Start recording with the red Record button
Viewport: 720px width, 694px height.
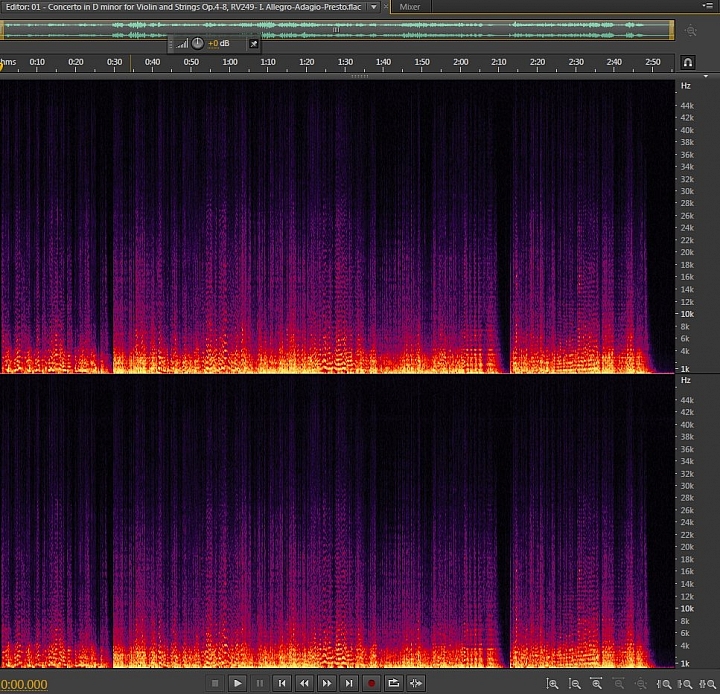pos(371,683)
